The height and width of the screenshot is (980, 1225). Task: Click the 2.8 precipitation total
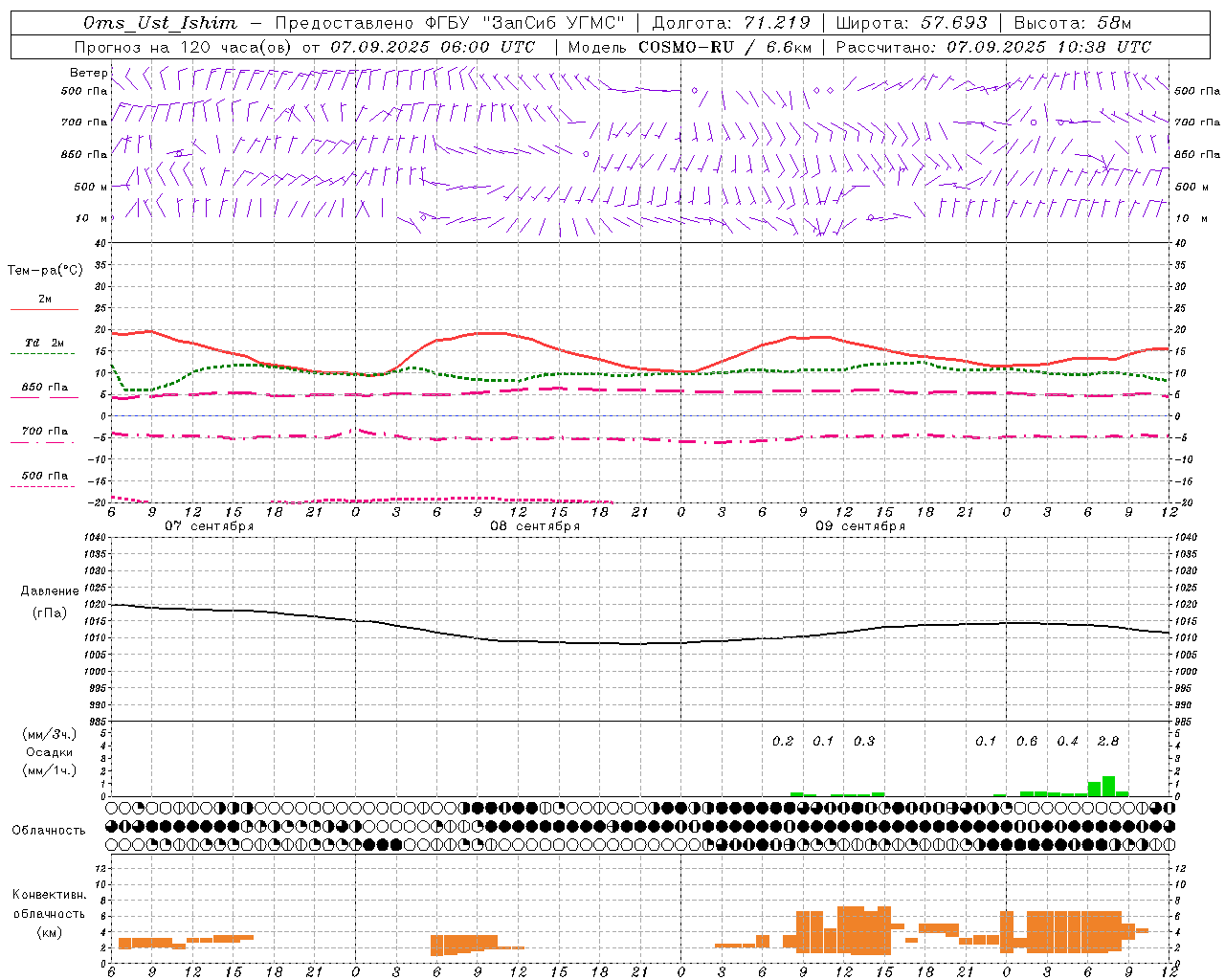click(x=1108, y=741)
